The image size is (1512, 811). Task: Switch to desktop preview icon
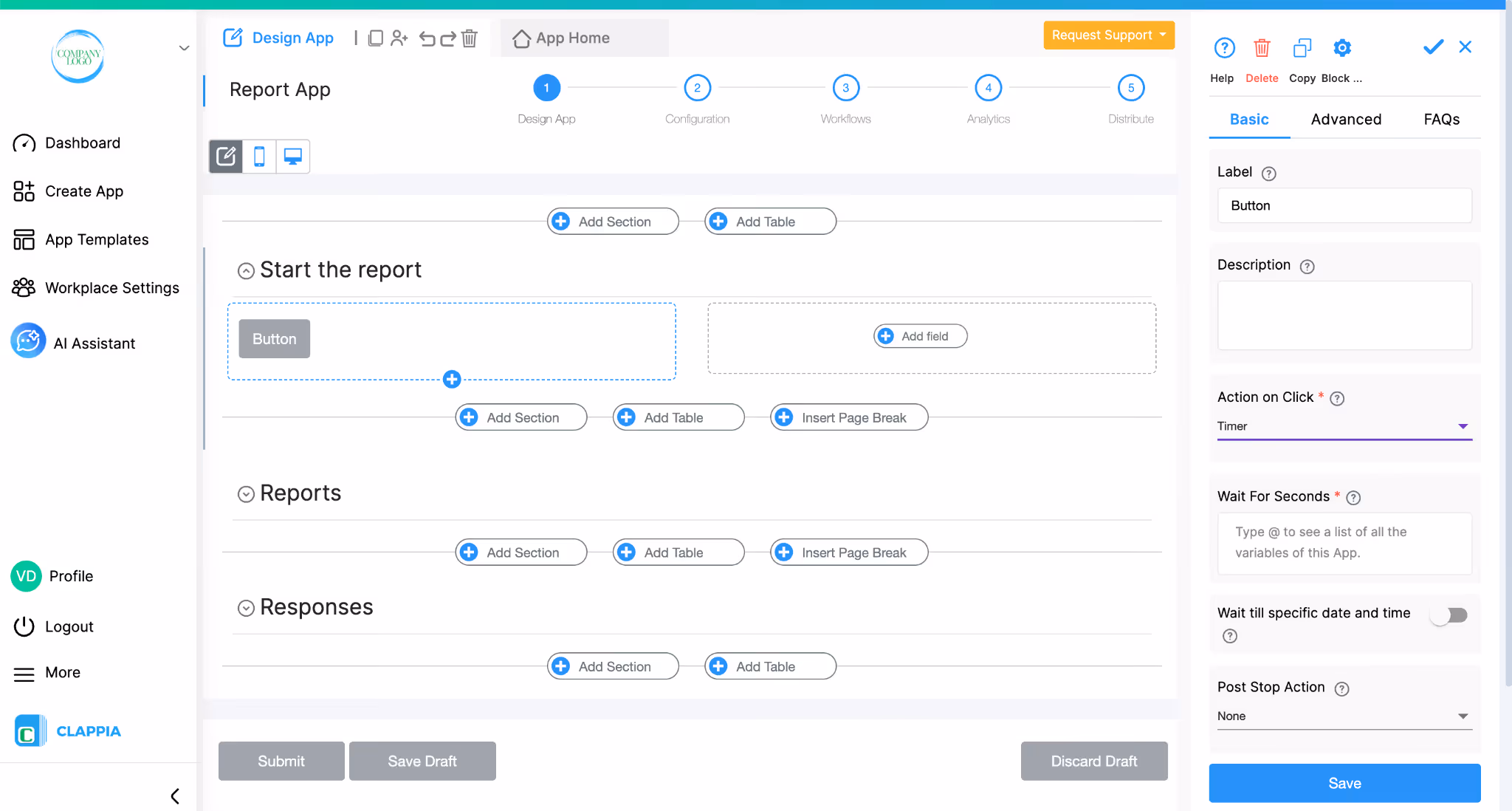tap(293, 157)
